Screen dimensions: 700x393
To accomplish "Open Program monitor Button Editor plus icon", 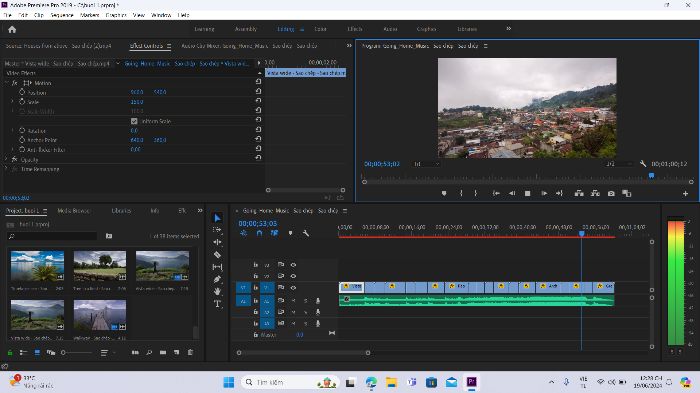I will [x=685, y=193].
